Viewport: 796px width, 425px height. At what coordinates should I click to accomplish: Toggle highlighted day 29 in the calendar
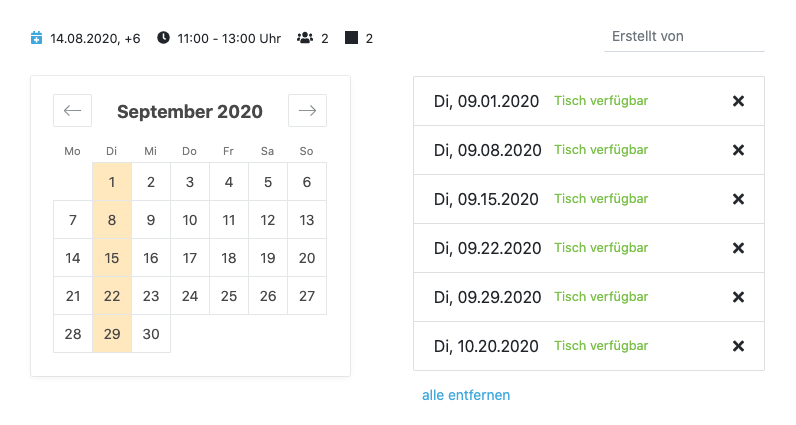pyautogui.click(x=112, y=334)
